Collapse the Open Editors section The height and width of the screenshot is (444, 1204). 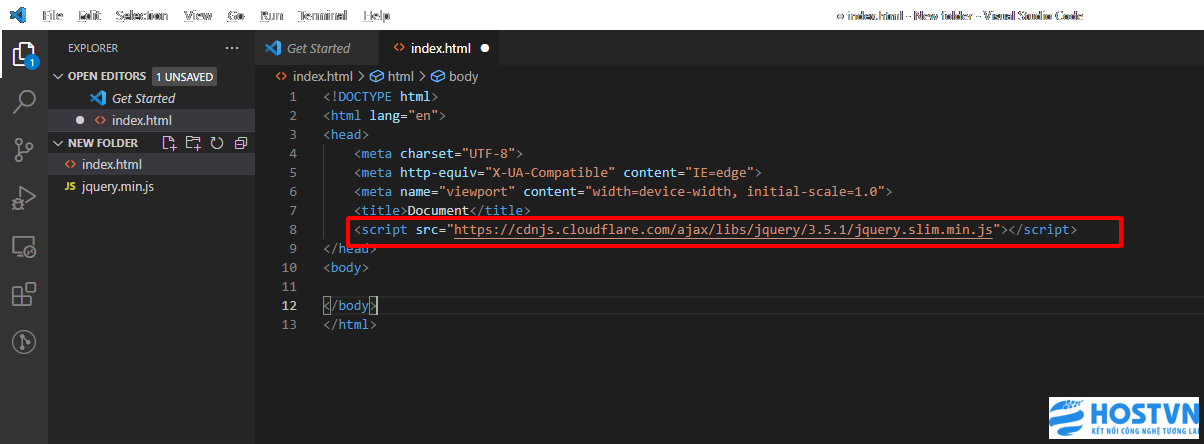click(x=58, y=76)
